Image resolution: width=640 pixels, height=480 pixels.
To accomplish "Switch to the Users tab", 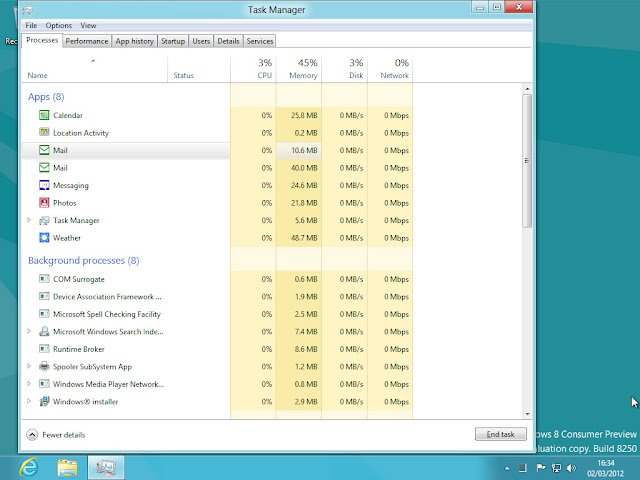I will pos(201,41).
